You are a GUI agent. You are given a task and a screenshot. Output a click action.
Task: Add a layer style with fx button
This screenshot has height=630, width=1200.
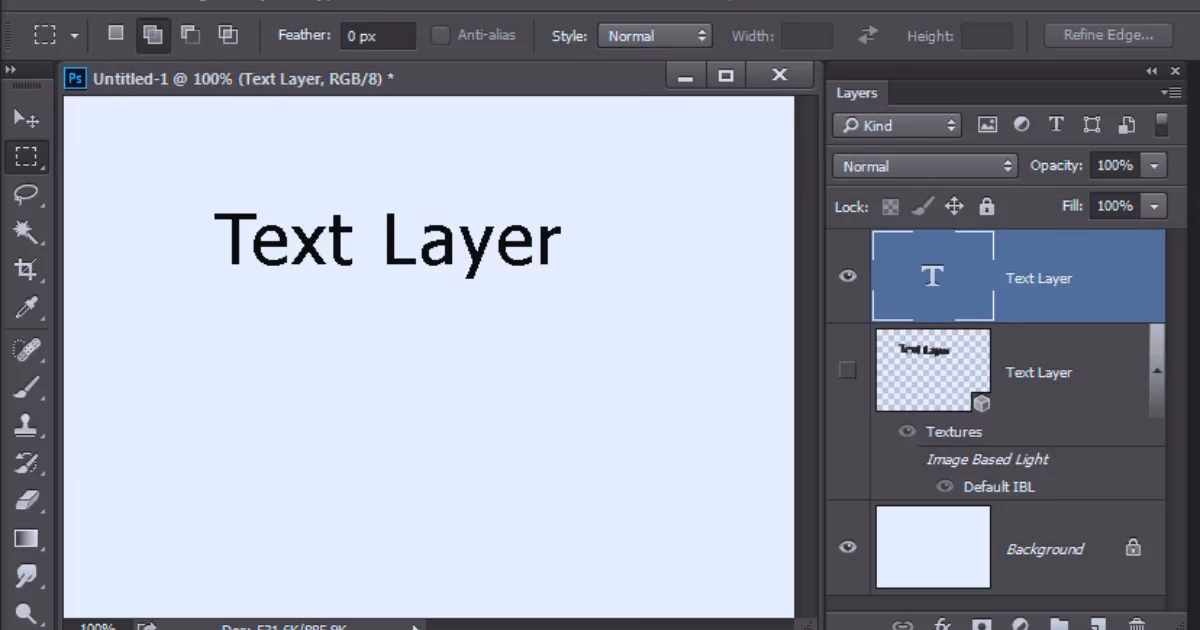pyautogui.click(x=942, y=625)
